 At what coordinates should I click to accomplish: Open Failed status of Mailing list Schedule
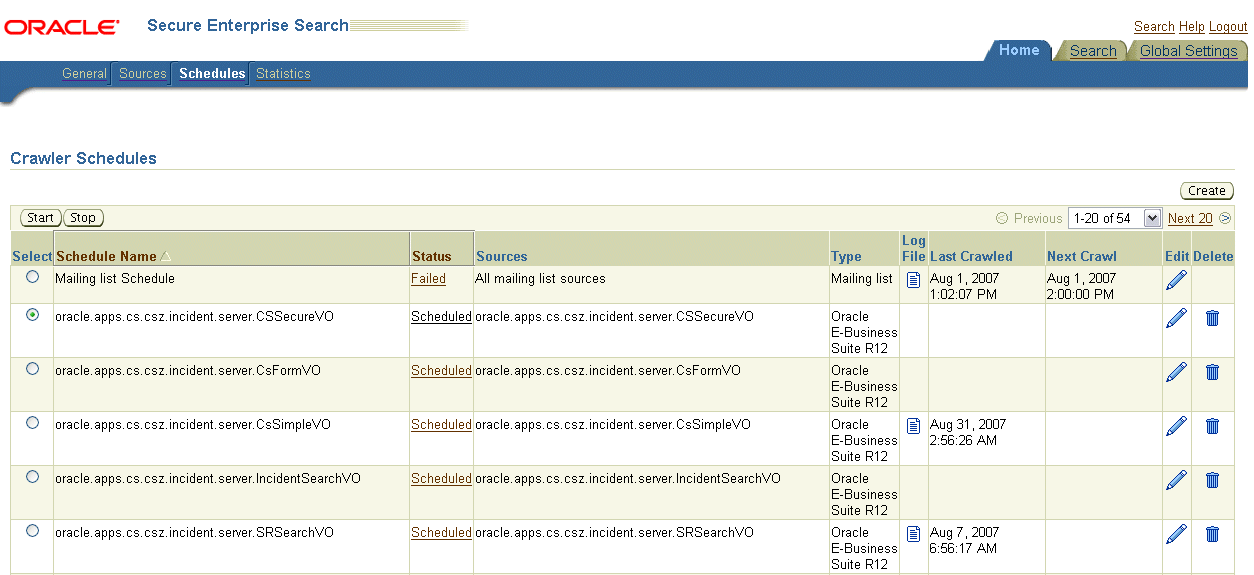tap(428, 279)
